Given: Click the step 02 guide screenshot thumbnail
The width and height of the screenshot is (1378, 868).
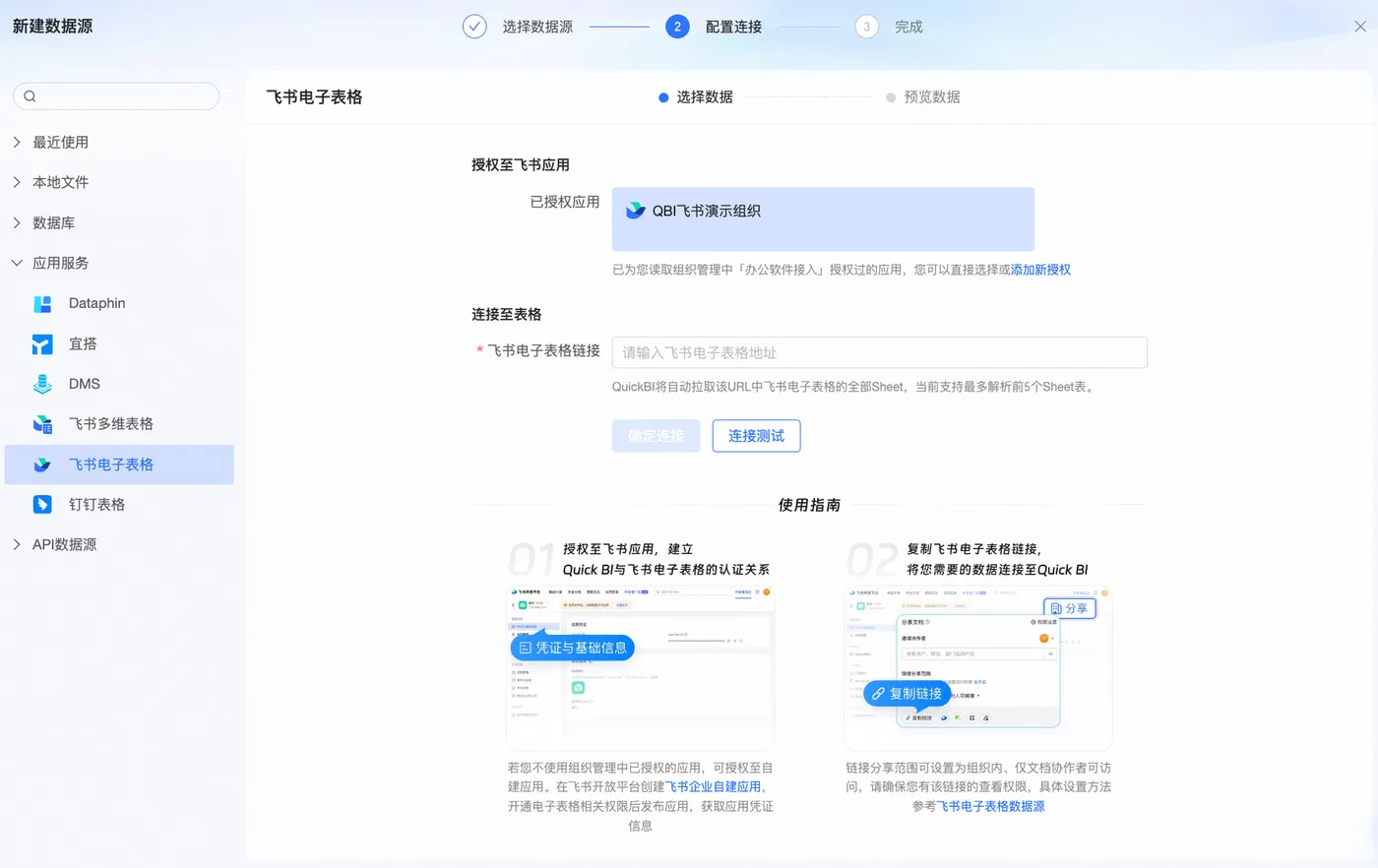Looking at the screenshot, I should point(978,668).
